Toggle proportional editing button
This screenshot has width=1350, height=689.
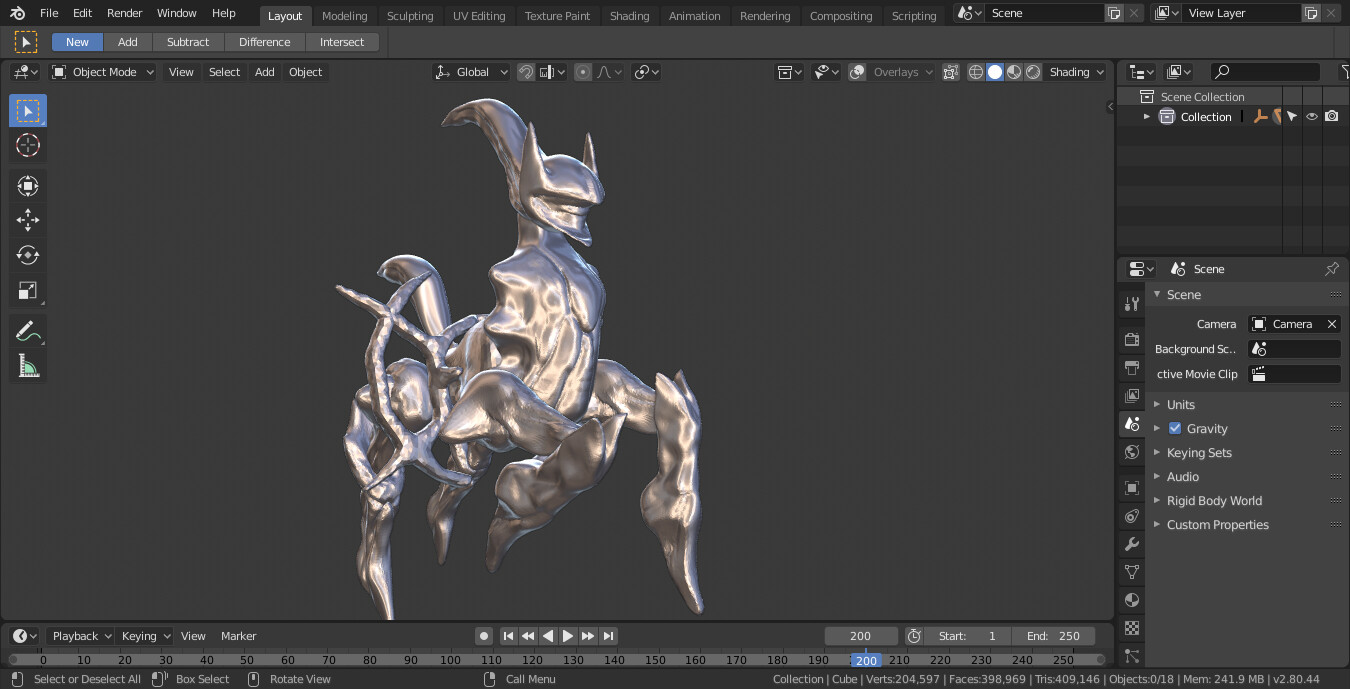point(583,72)
